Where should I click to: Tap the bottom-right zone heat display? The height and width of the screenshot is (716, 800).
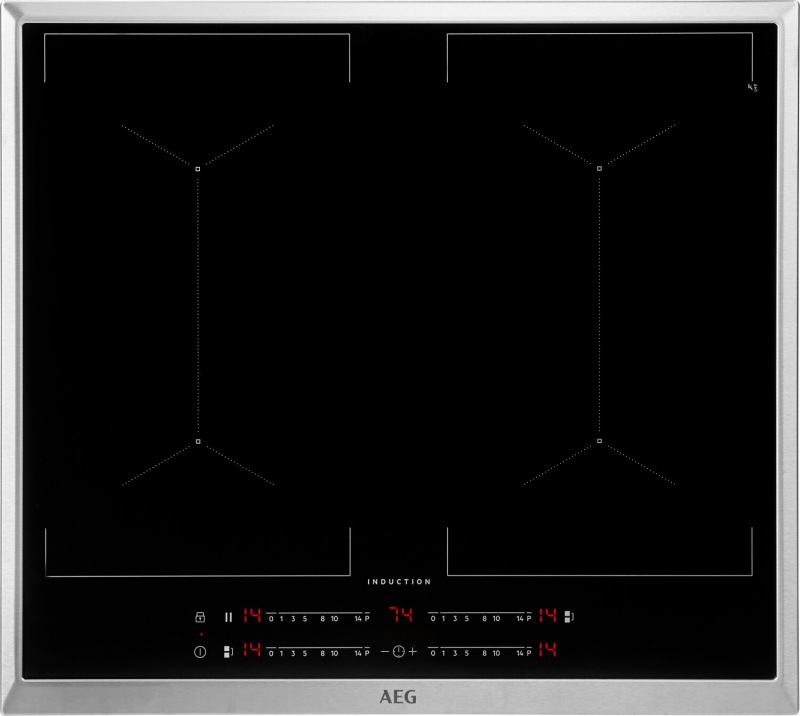coord(547,651)
